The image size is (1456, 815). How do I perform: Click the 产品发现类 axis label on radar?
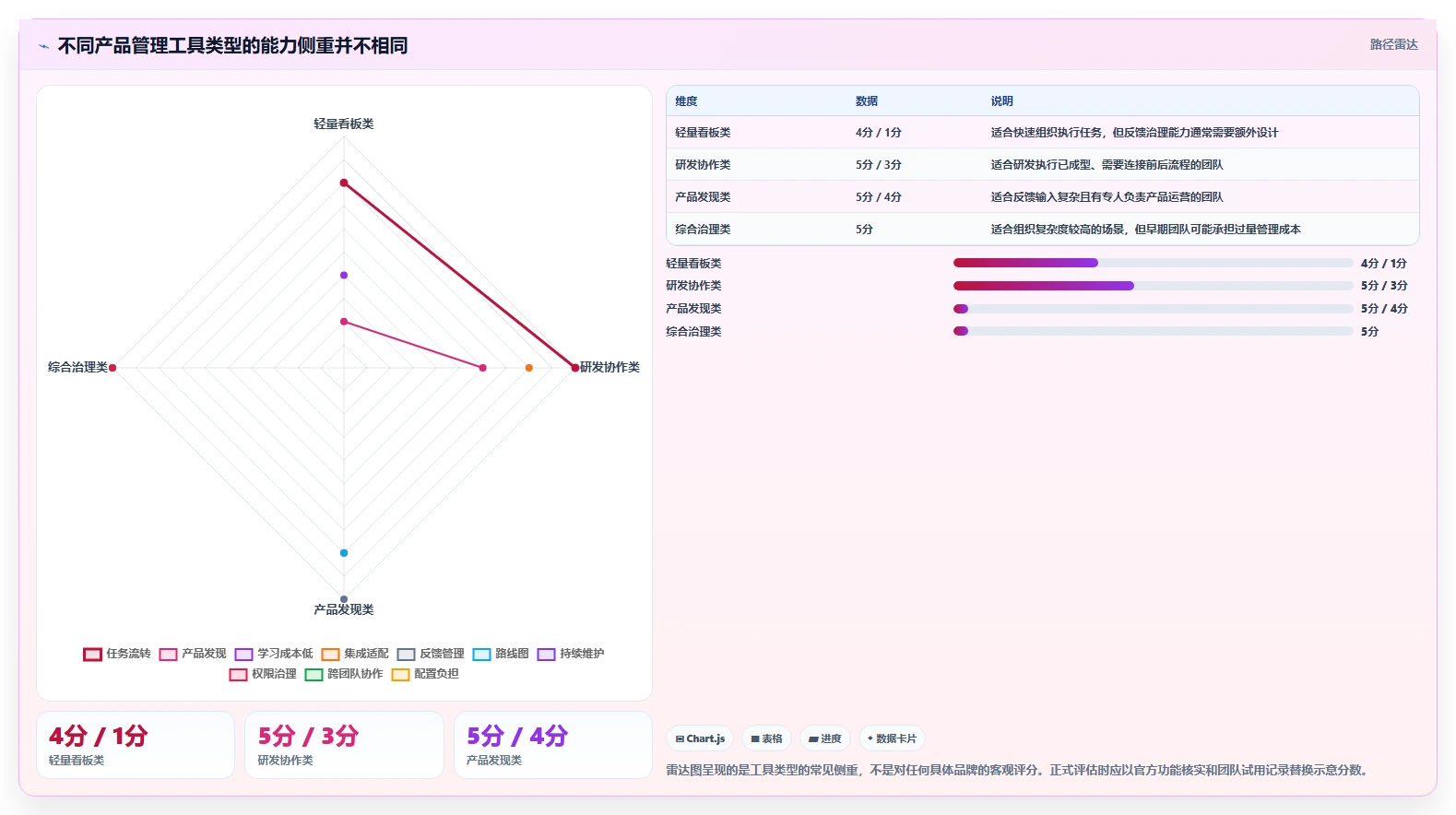click(x=344, y=609)
